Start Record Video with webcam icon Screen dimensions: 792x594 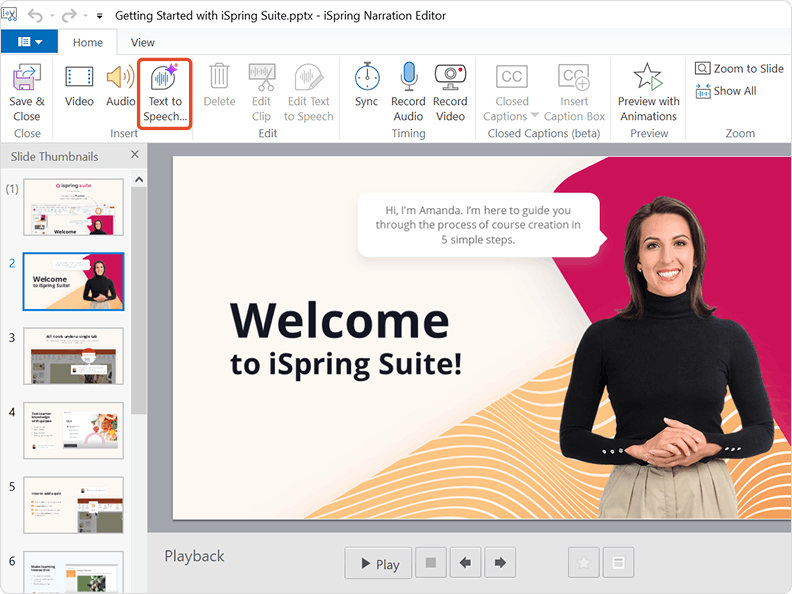450,77
